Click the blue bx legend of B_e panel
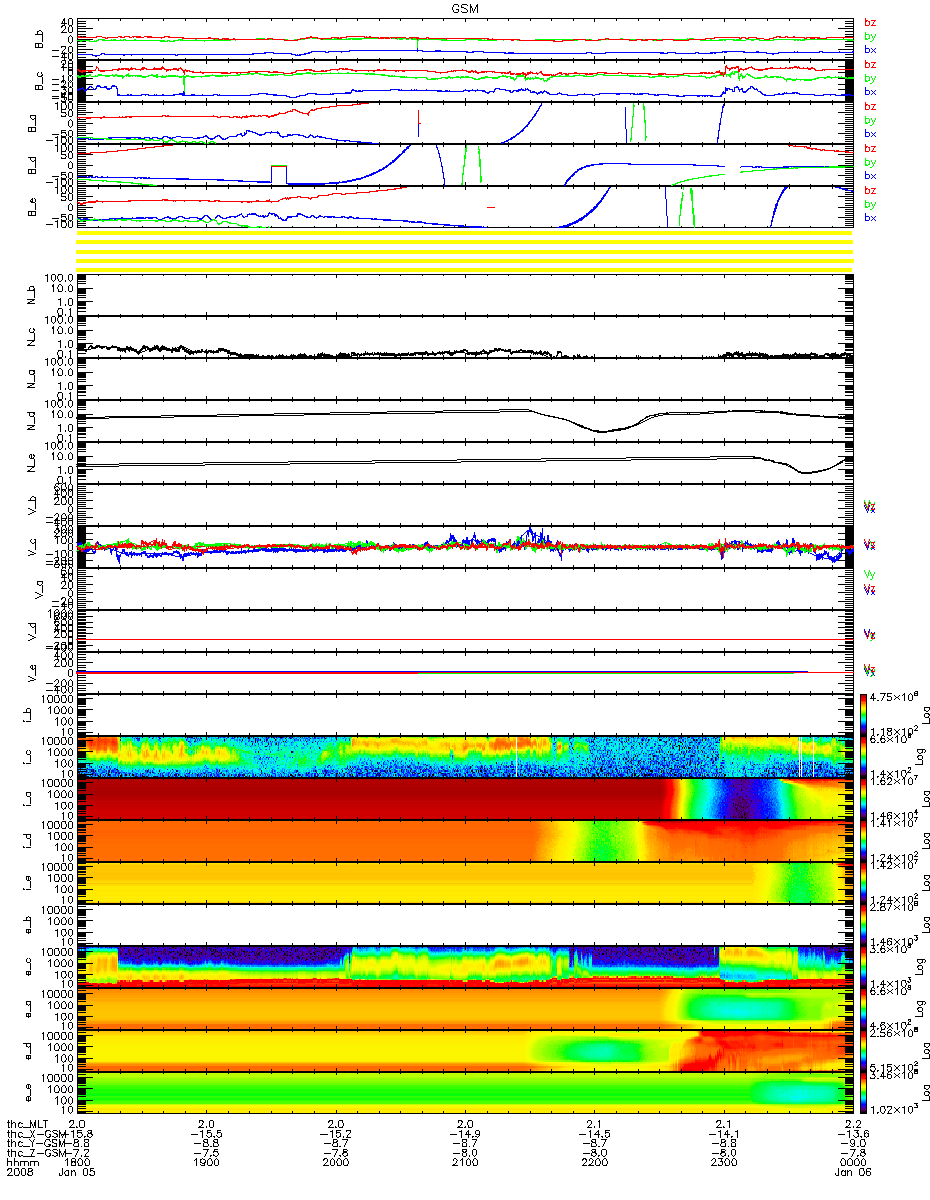The image size is (930, 1200). pyautogui.click(x=869, y=218)
